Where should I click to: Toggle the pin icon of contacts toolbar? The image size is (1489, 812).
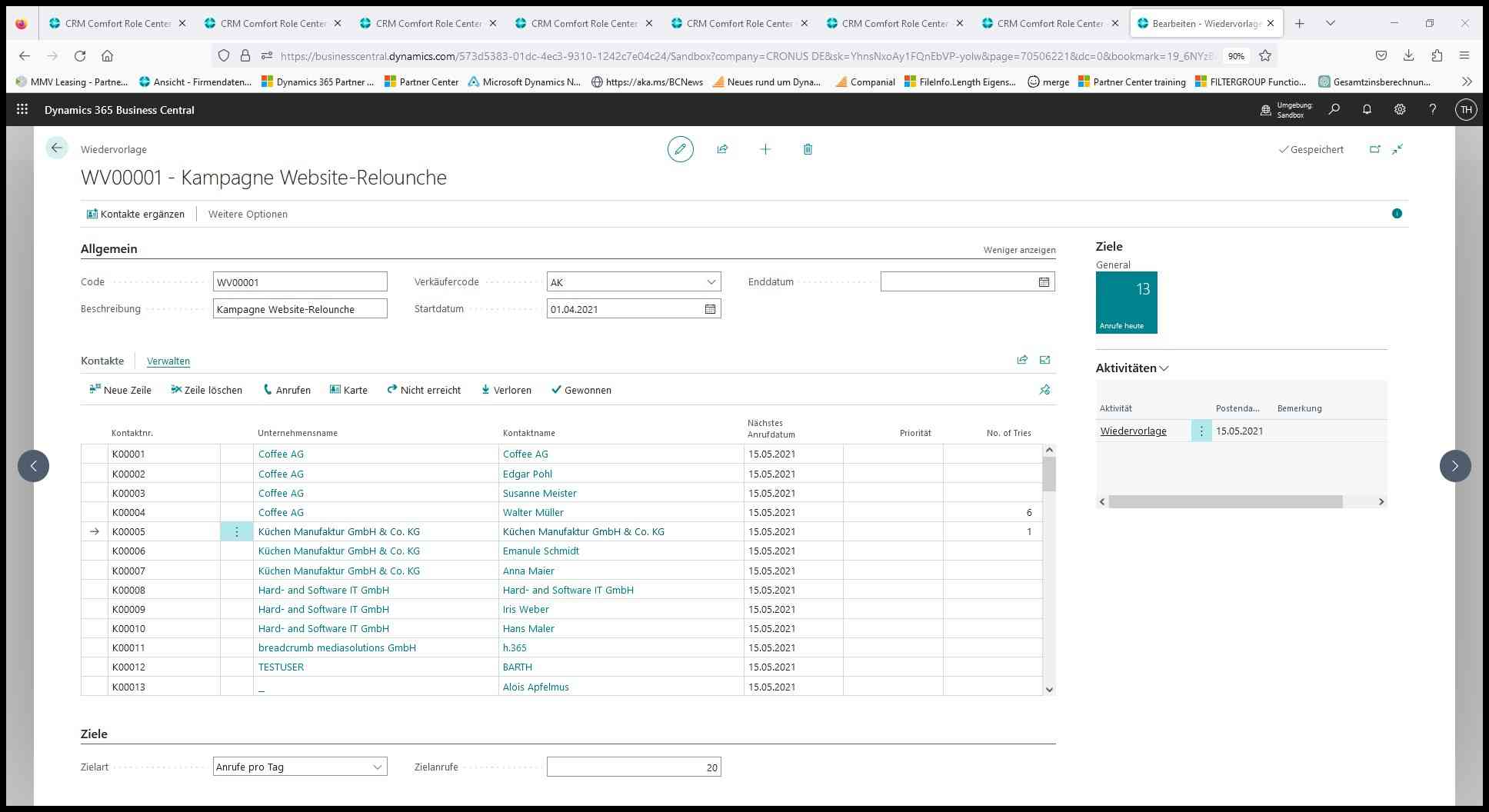[1044, 390]
